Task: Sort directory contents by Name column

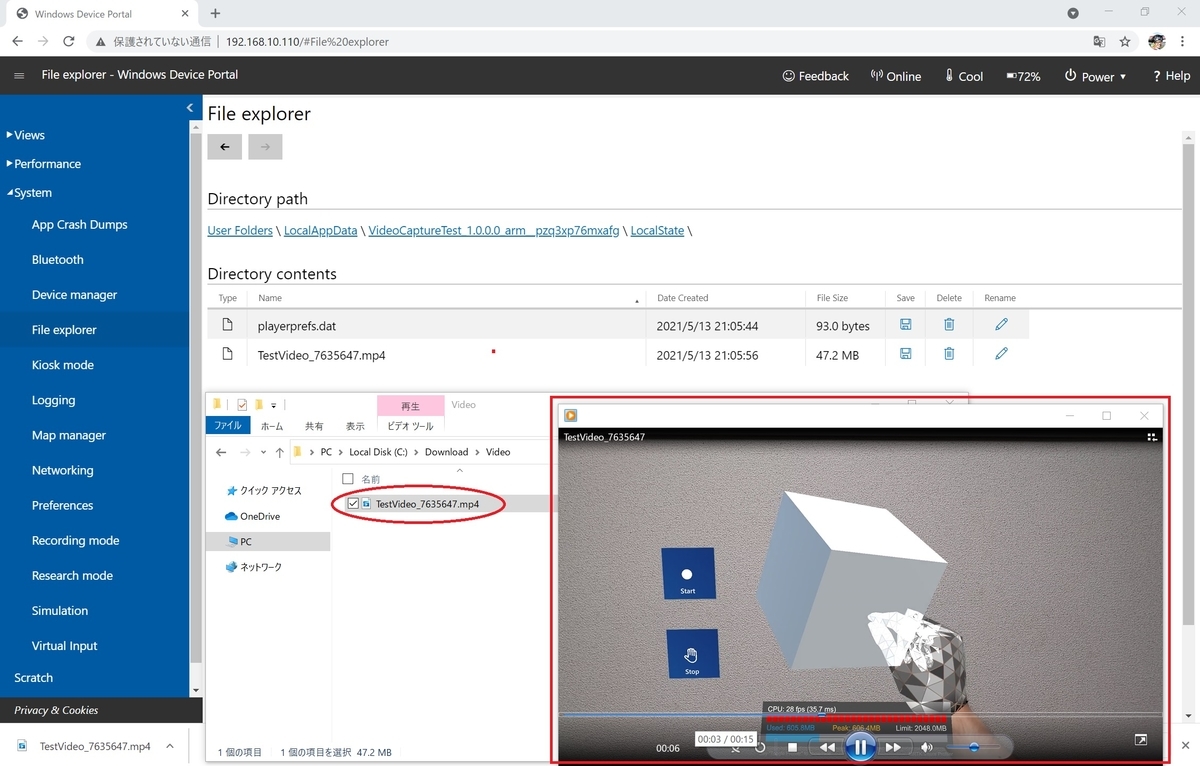Action: (270, 298)
